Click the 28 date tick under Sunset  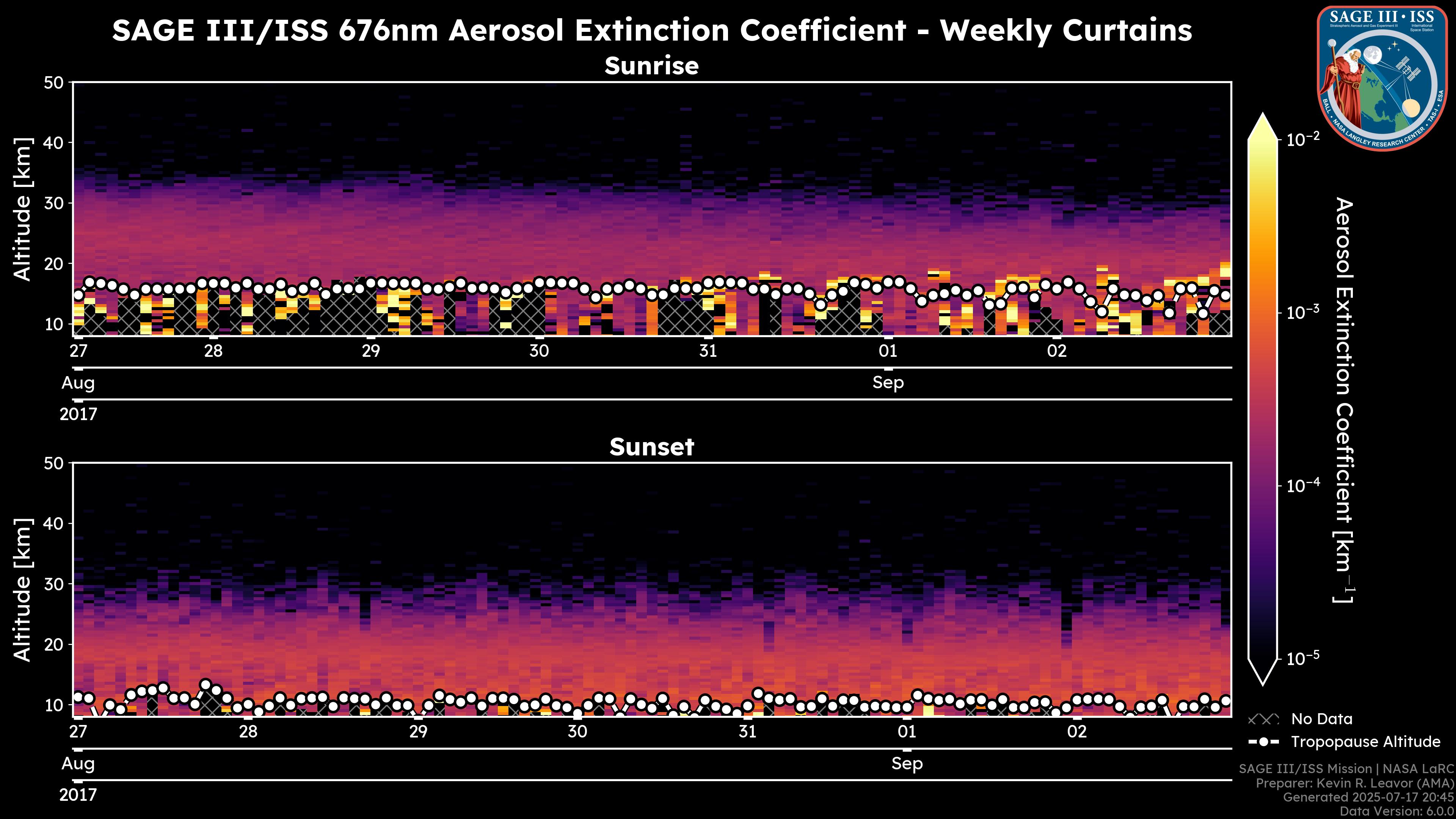click(x=248, y=732)
